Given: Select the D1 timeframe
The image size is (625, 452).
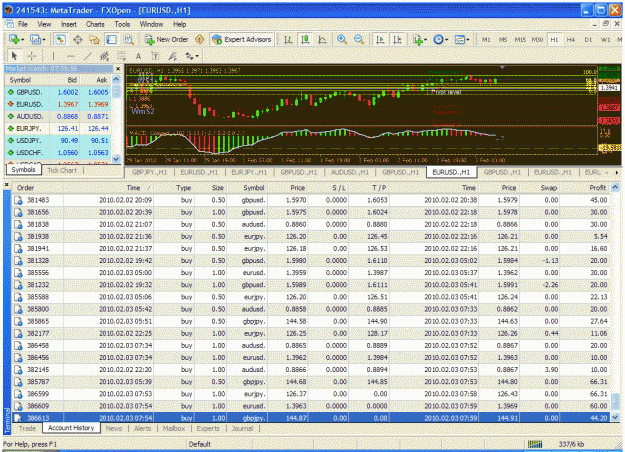Looking at the screenshot, I should [x=588, y=39].
